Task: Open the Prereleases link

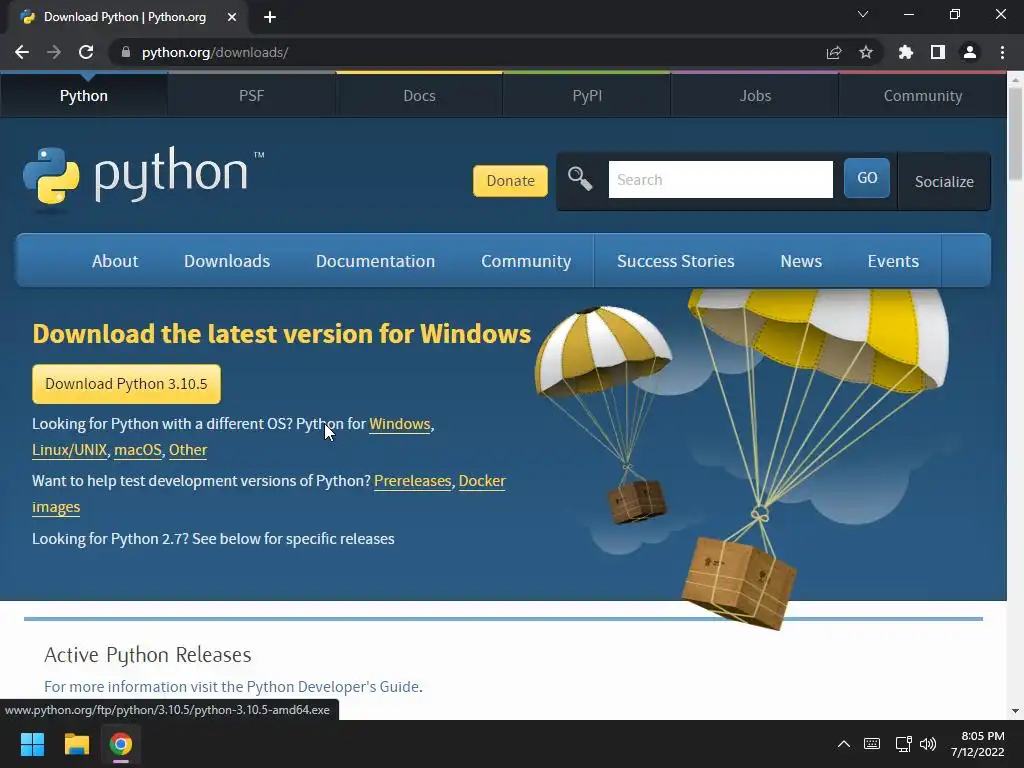Action: [x=412, y=481]
